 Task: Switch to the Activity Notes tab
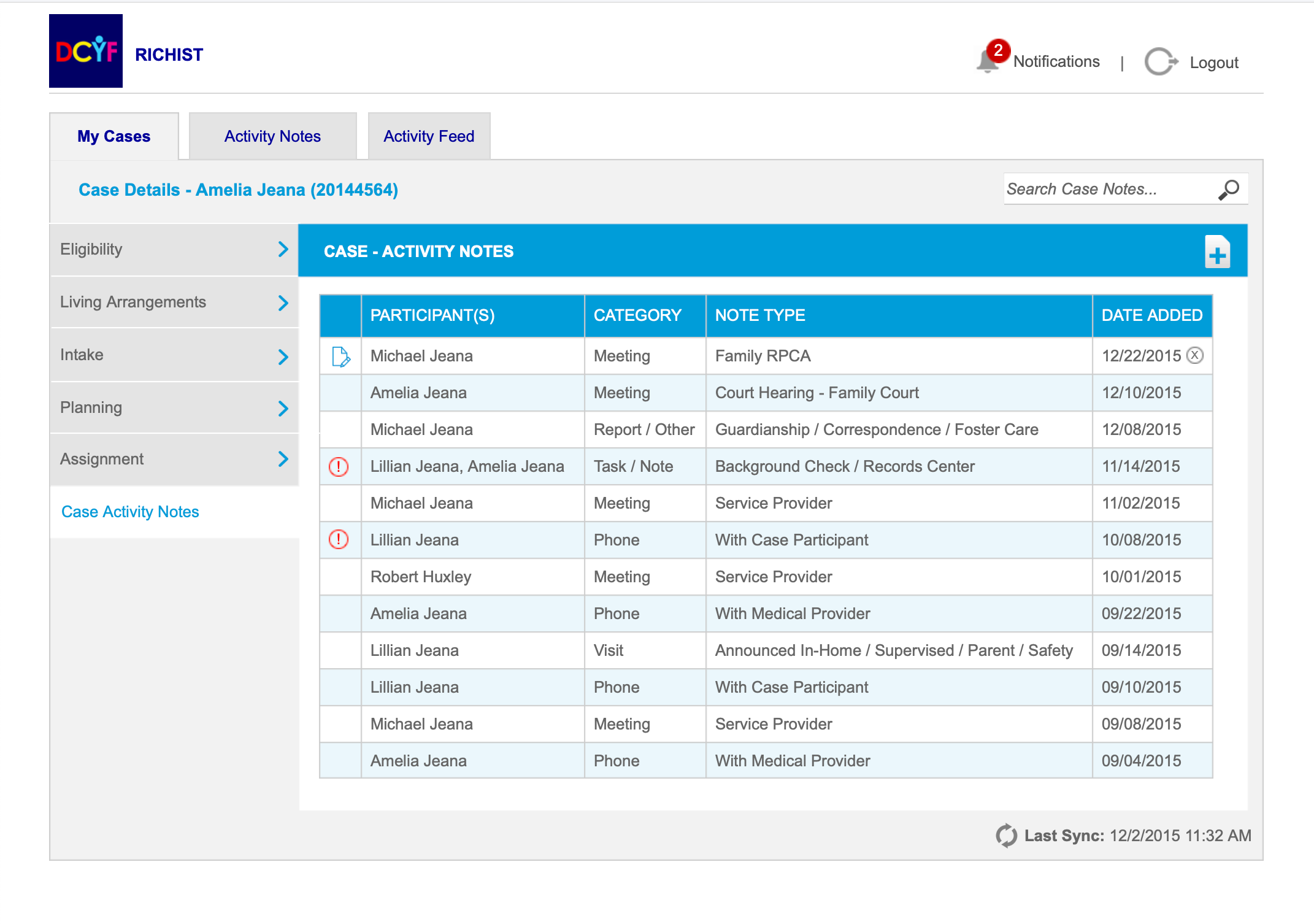[x=272, y=136]
